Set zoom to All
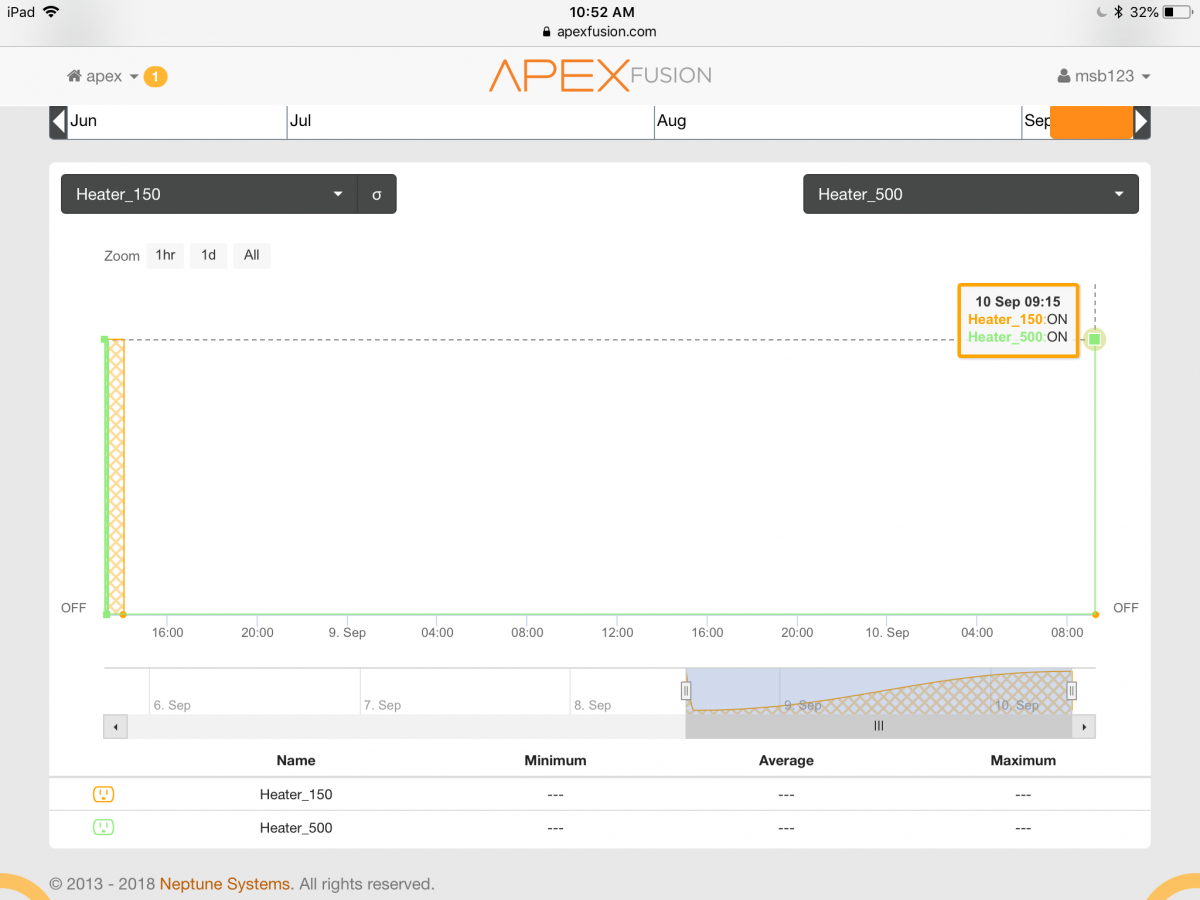Viewport: 1200px width, 900px height. [252, 255]
